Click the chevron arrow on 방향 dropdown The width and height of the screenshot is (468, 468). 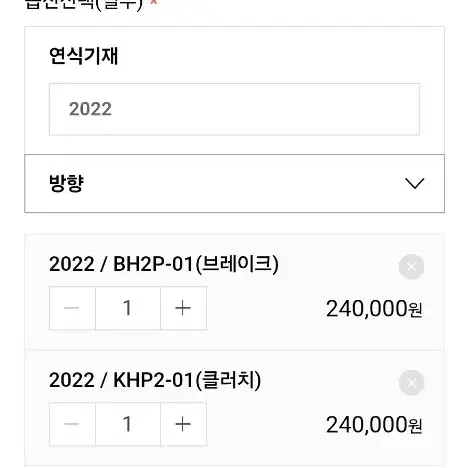pyautogui.click(x=414, y=183)
